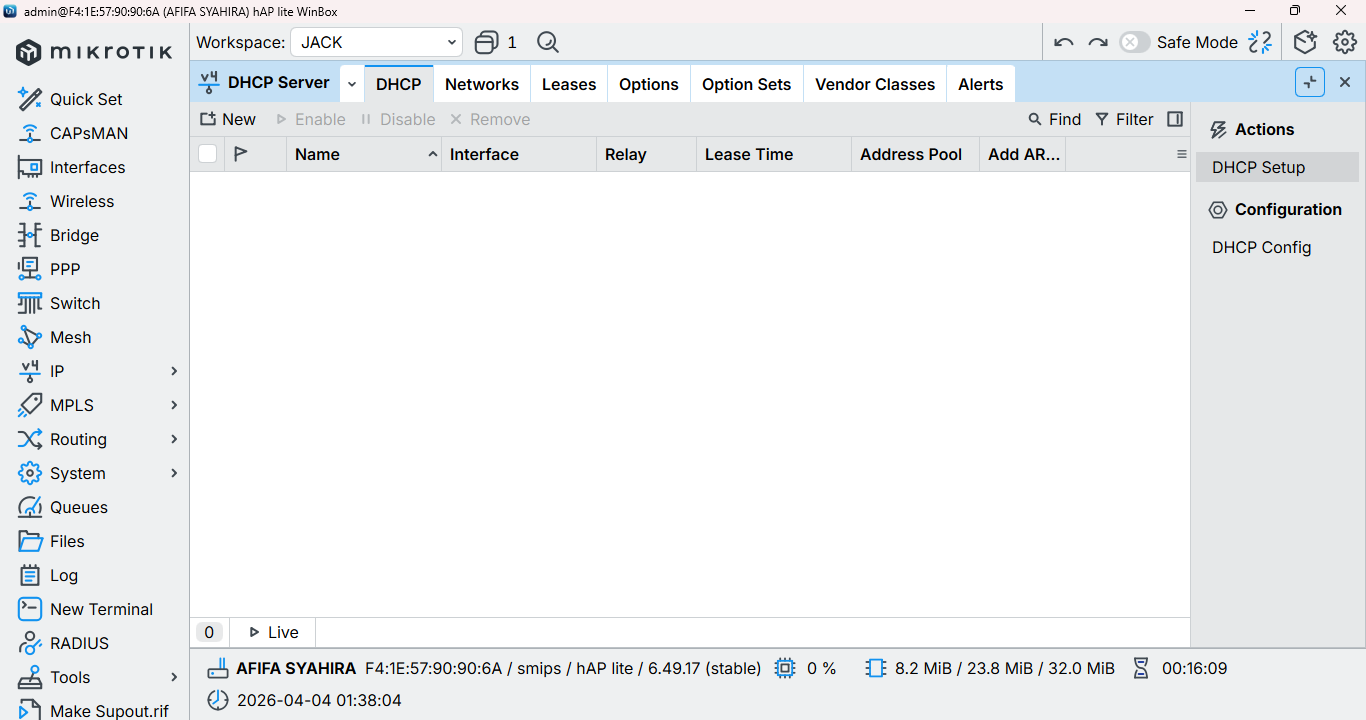The height and width of the screenshot is (720, 1366).
Task: Click the redo arrow icon
Action: pos(1098,42)
